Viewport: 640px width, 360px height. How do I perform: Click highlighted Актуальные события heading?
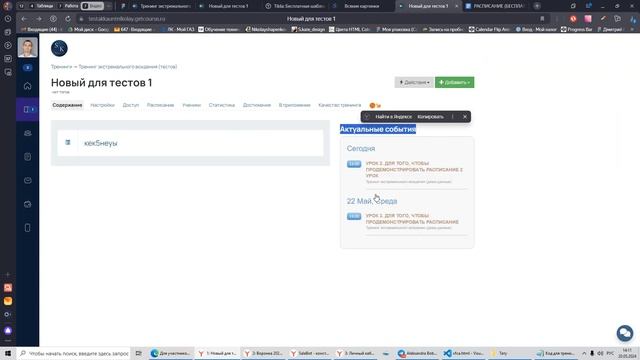coord(378,129)
